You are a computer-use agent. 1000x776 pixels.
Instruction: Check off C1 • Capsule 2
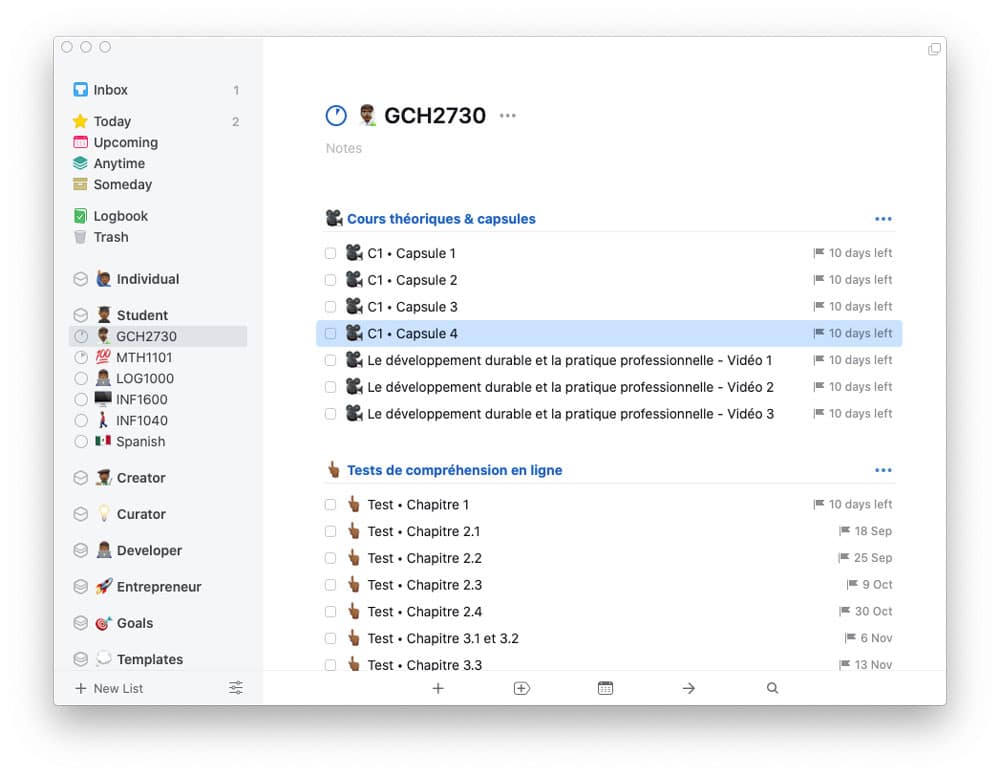point(330,280)
